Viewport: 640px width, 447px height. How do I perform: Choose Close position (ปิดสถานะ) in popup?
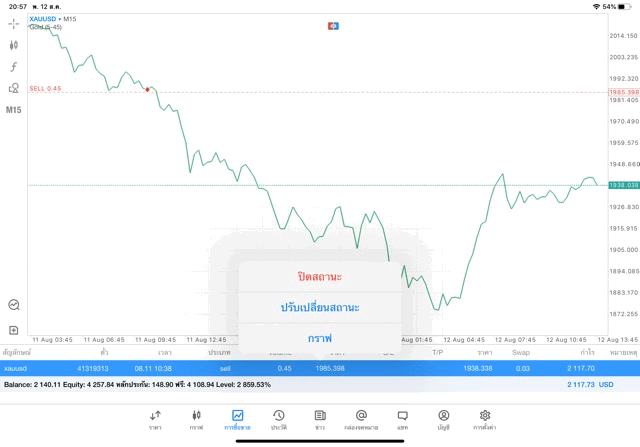coord(320,276)
